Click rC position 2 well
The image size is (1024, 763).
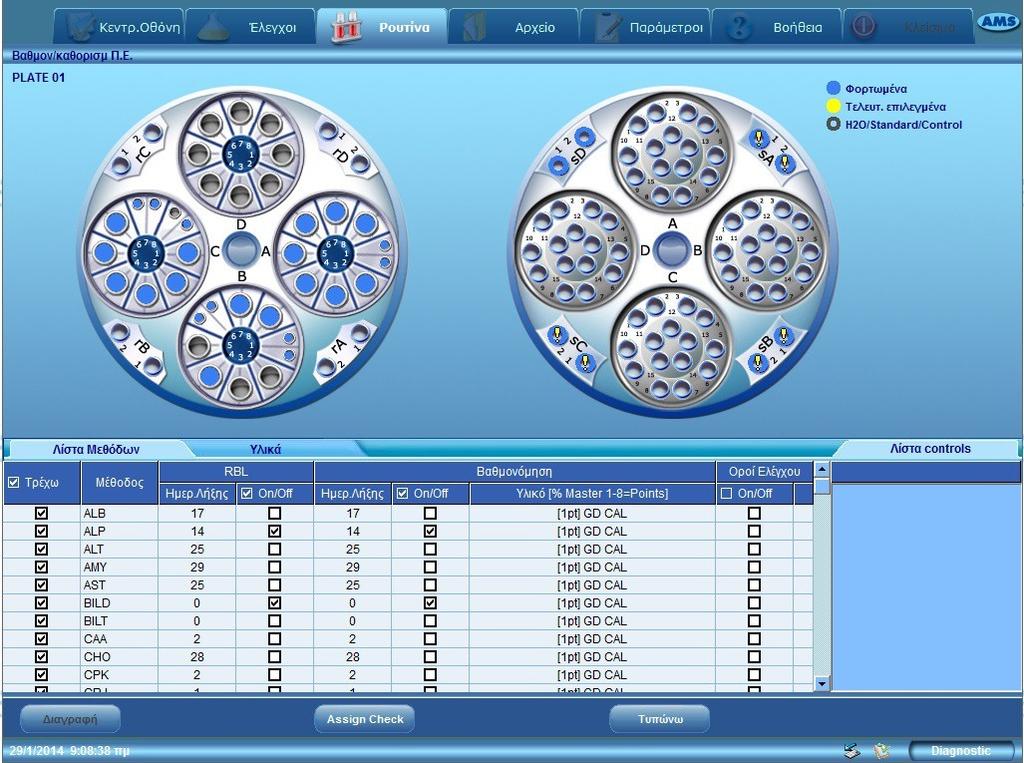click(x=152, y=134)
